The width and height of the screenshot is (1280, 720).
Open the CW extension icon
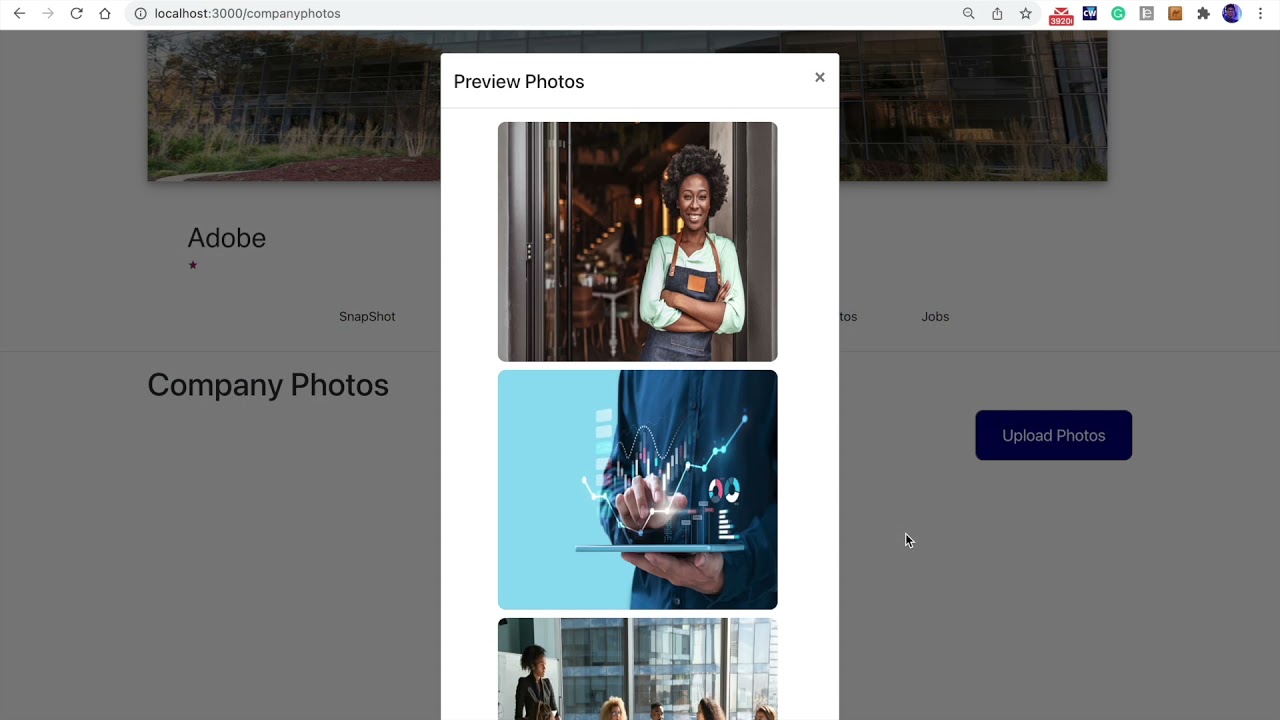(x=1090, y=13)
